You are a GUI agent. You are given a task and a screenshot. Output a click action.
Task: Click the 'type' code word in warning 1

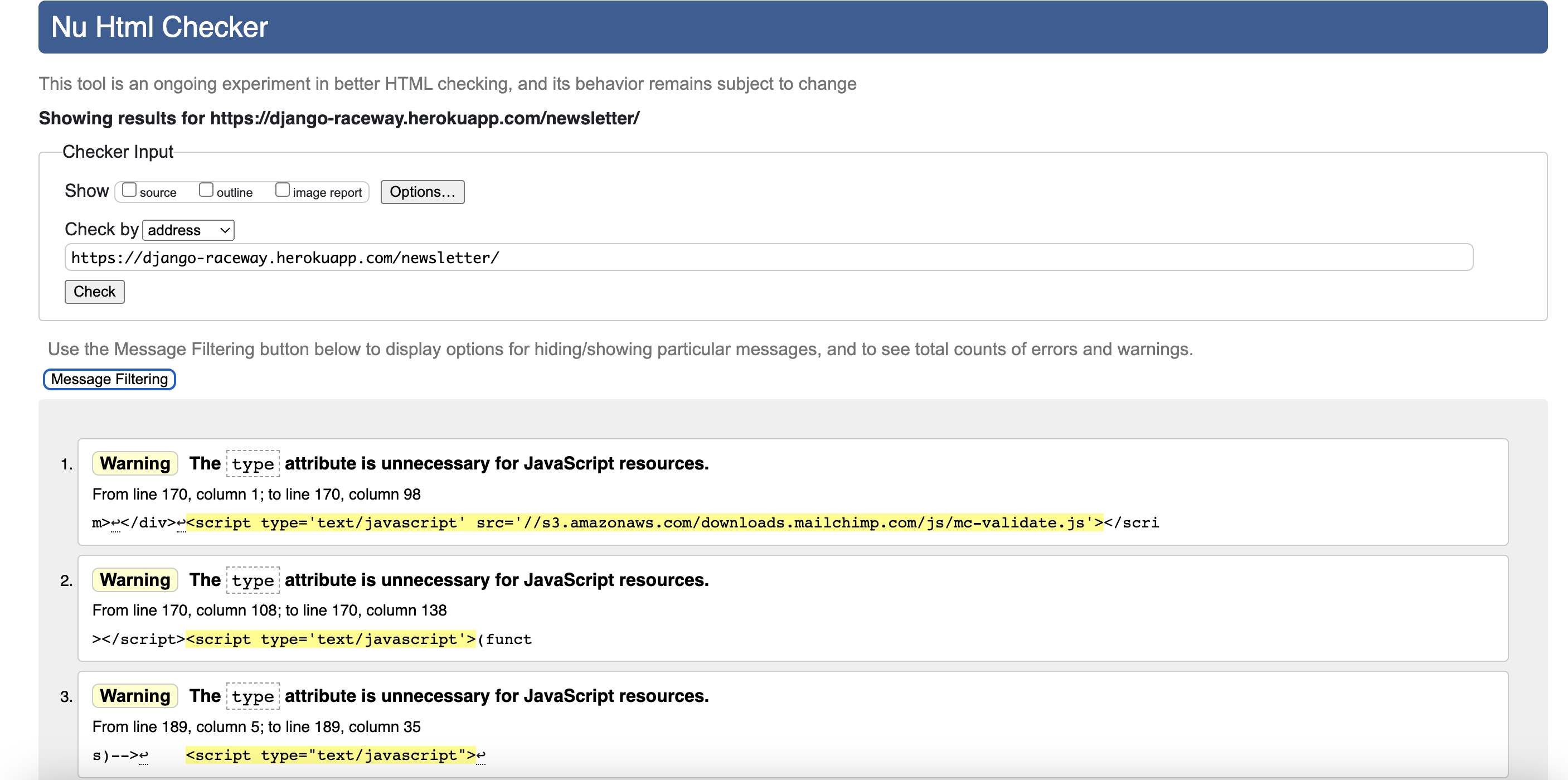253,464
